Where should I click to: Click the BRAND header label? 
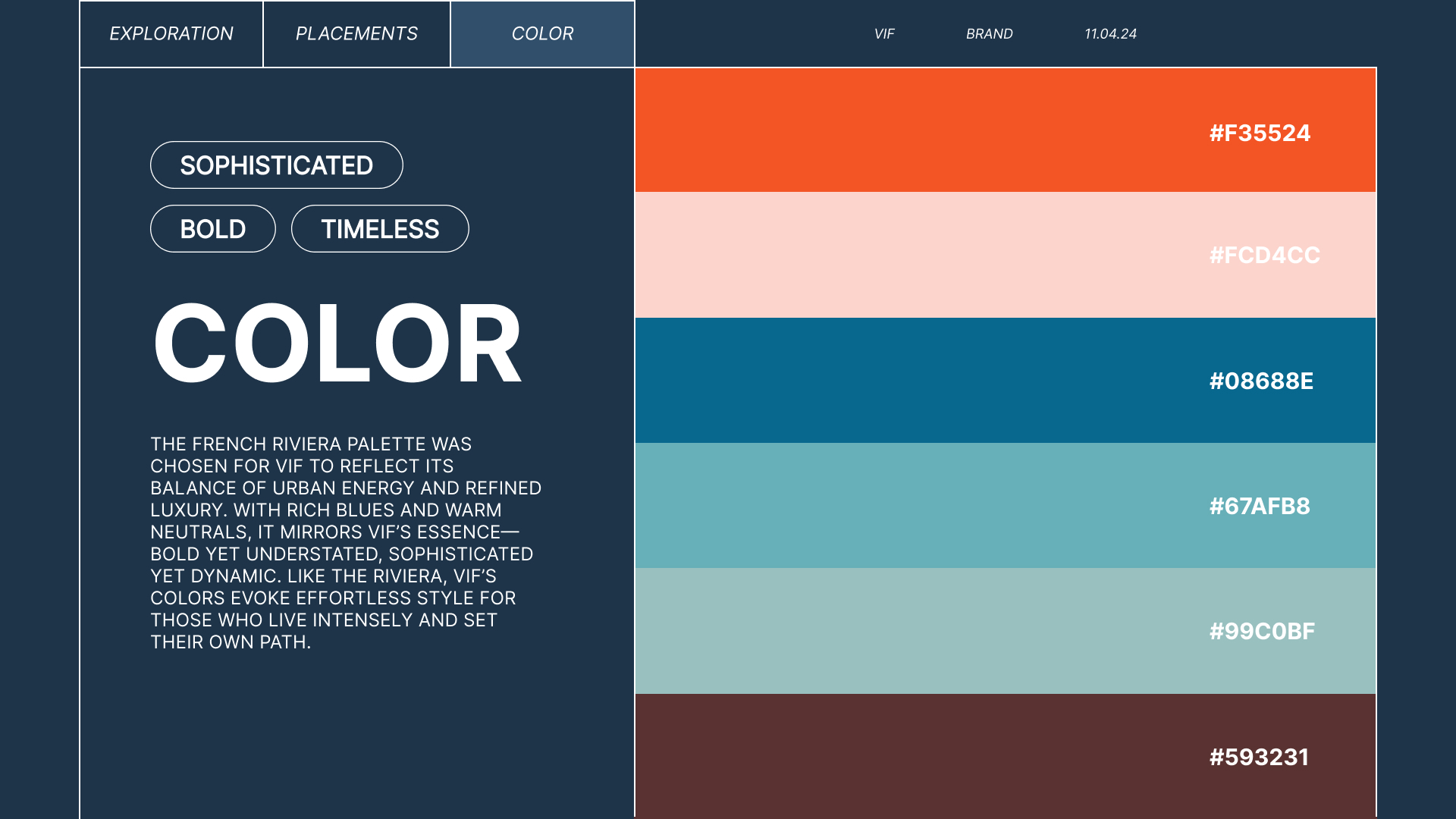pyautogui.click(x=989, y=34)
